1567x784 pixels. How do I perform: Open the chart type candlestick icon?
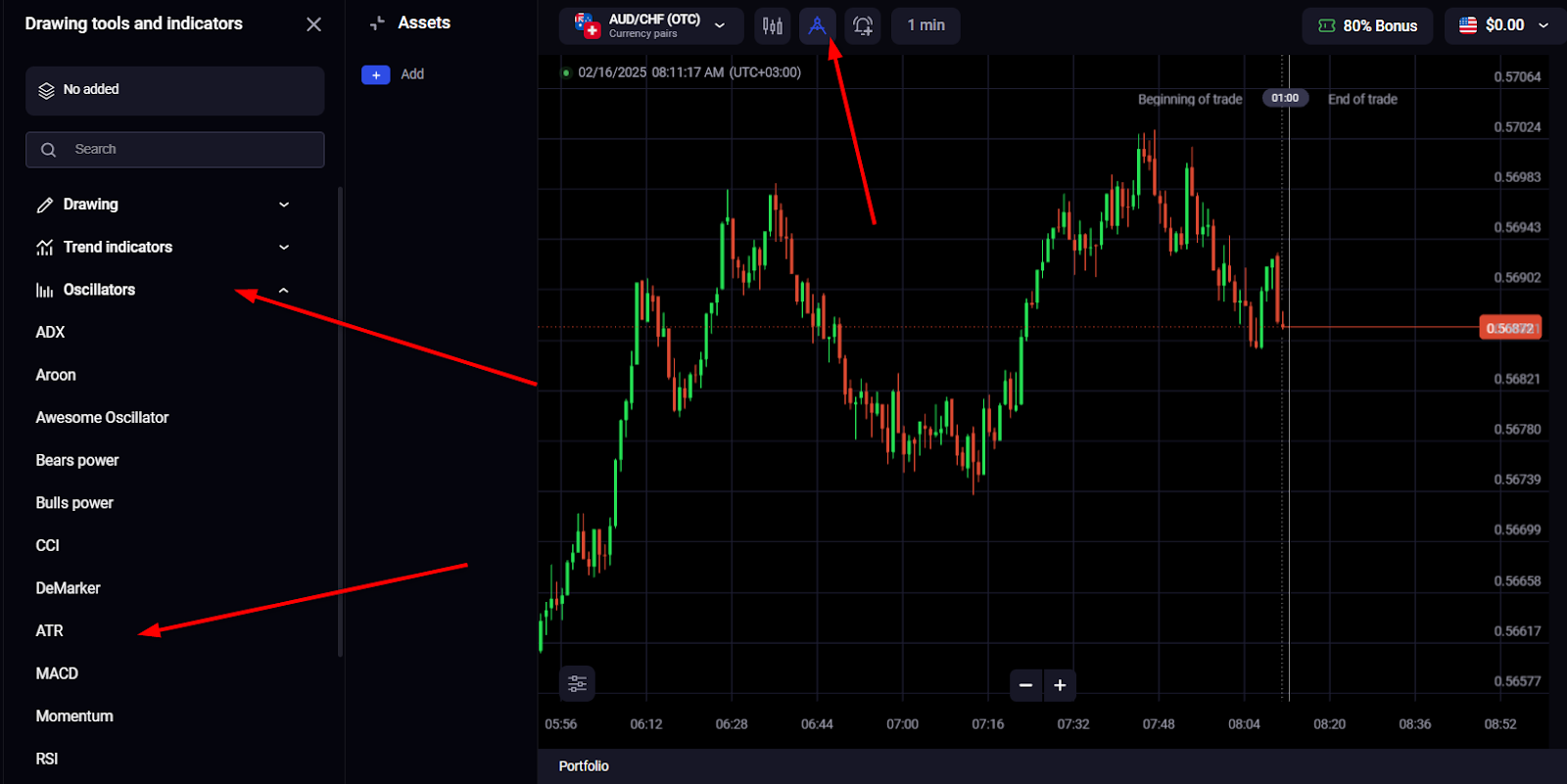tap(773, 25)
